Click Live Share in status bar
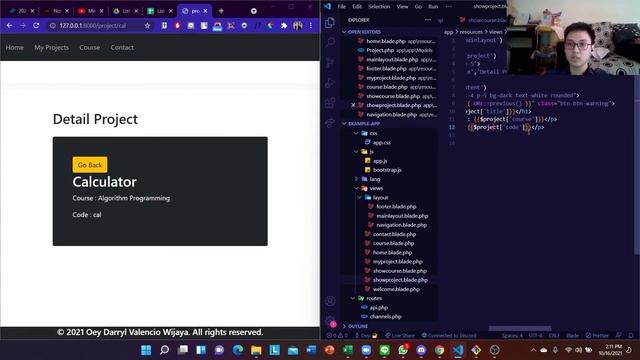Image resolution: width=640 pixels, height=360 pixels. click(x=400, y=336)
